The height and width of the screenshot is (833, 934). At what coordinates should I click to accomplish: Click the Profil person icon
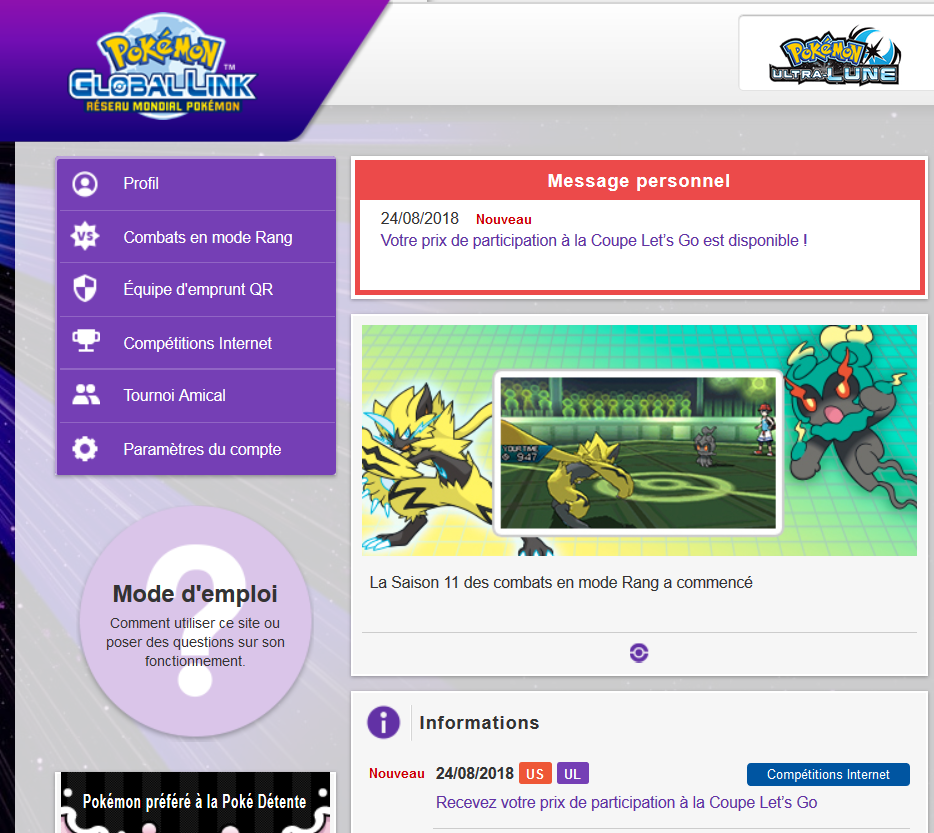pyautogui.click(x=85, y=184)
